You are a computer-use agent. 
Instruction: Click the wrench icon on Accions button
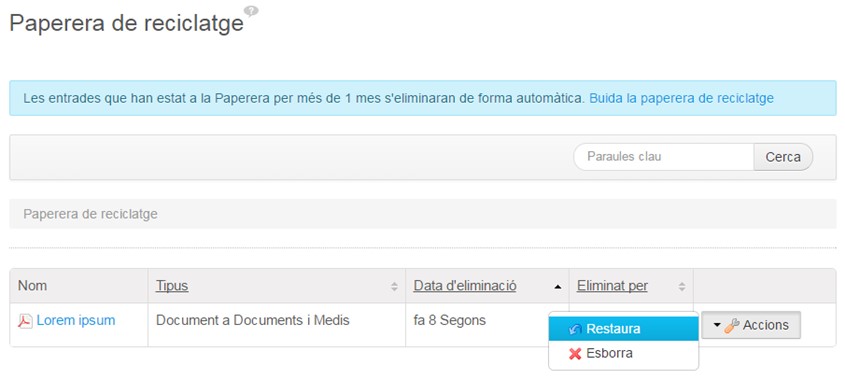point(732,326)
